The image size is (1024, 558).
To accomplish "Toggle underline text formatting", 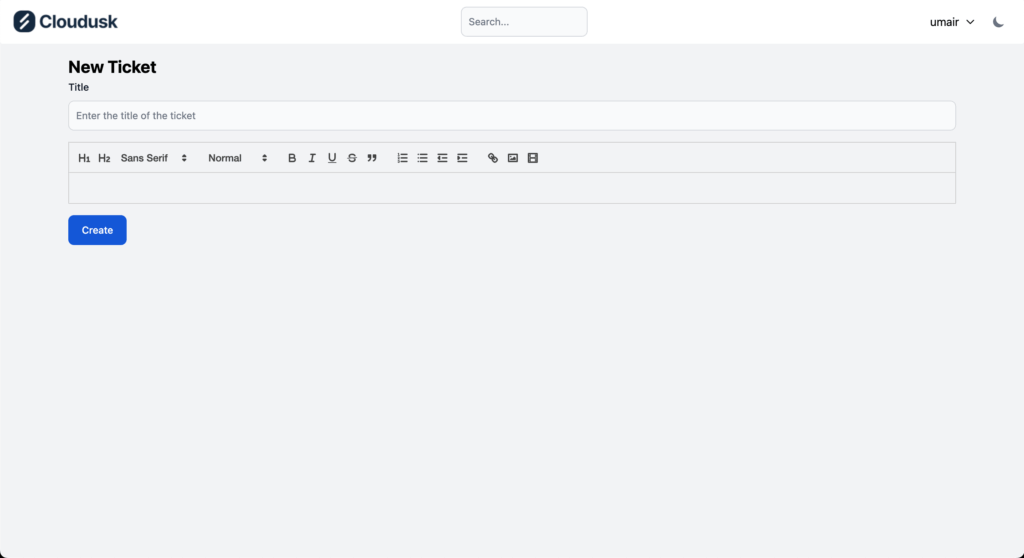I will [x=332, y=158].
